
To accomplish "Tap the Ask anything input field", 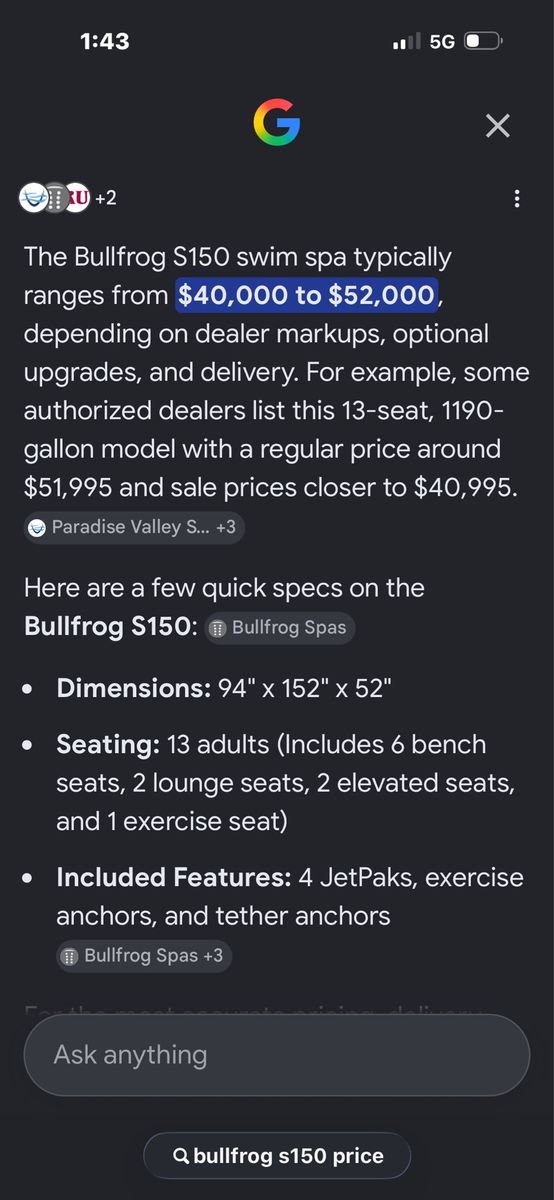I will (277, 1055).
